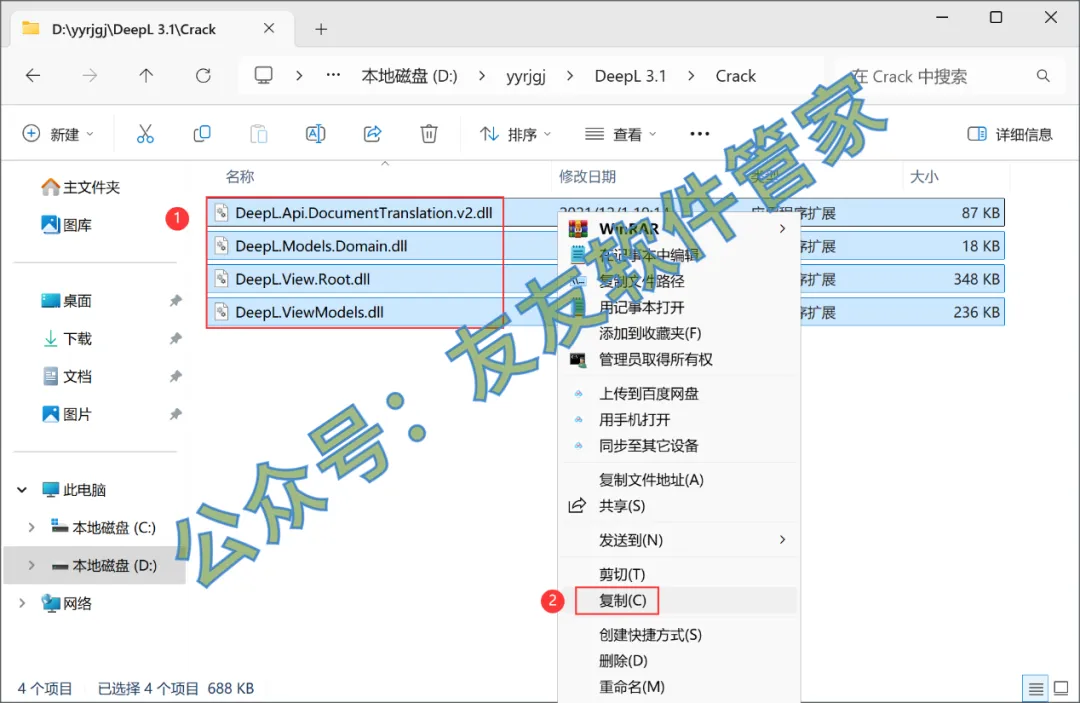Click the Rename icon in toolbar
The image size is (1080, 703).
315,134
